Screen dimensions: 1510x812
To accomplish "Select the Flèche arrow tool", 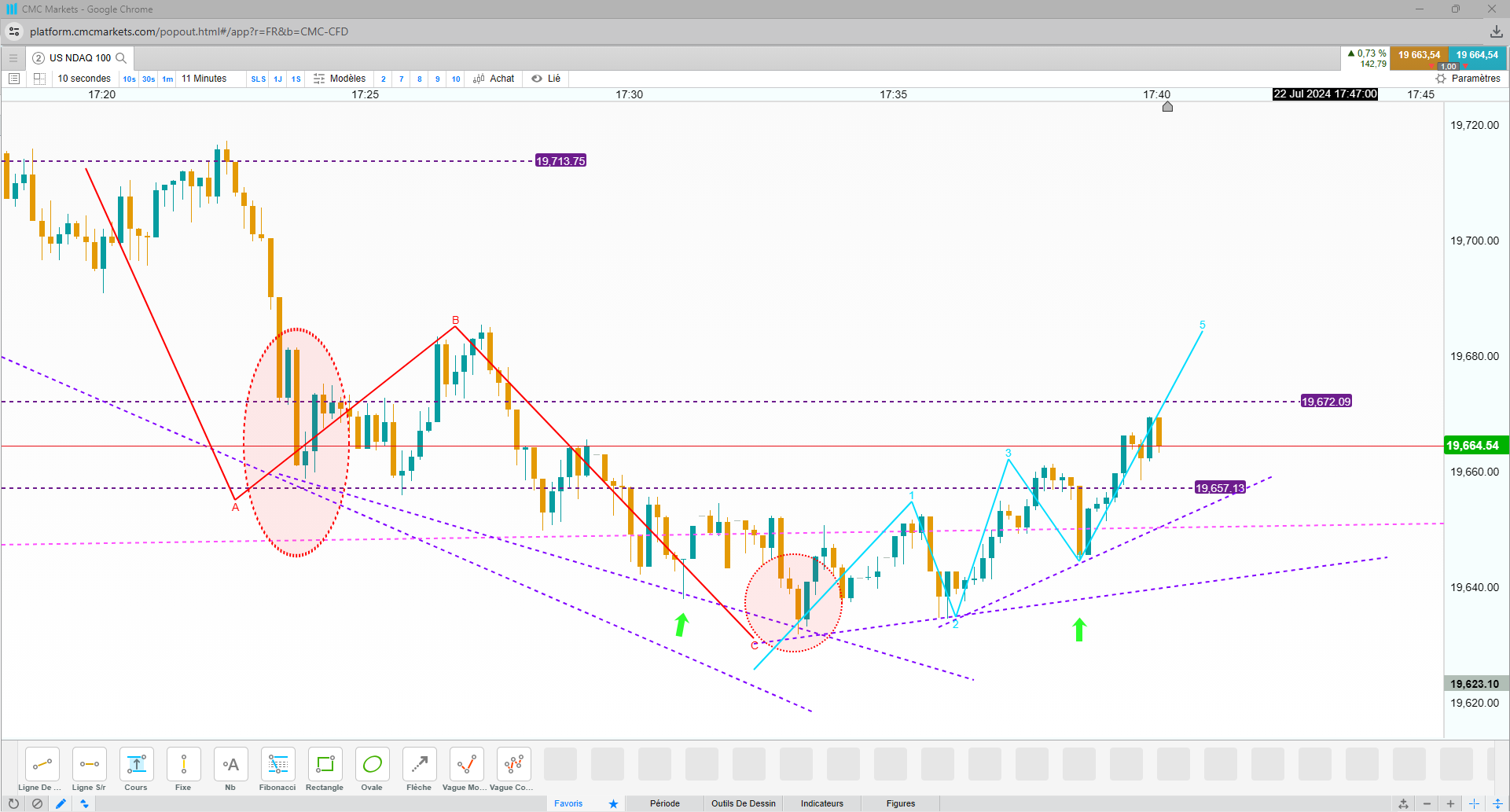I will tap(420, 764).
